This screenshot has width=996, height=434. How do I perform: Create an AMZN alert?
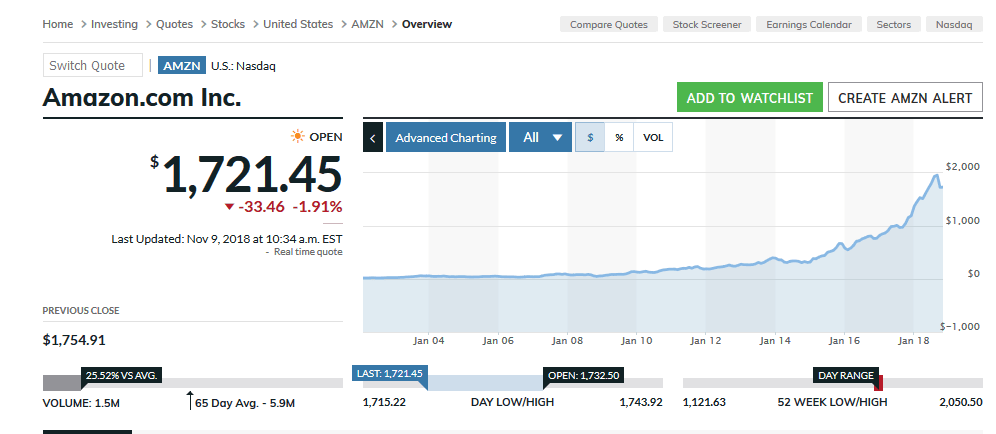(x=904, y=98)
